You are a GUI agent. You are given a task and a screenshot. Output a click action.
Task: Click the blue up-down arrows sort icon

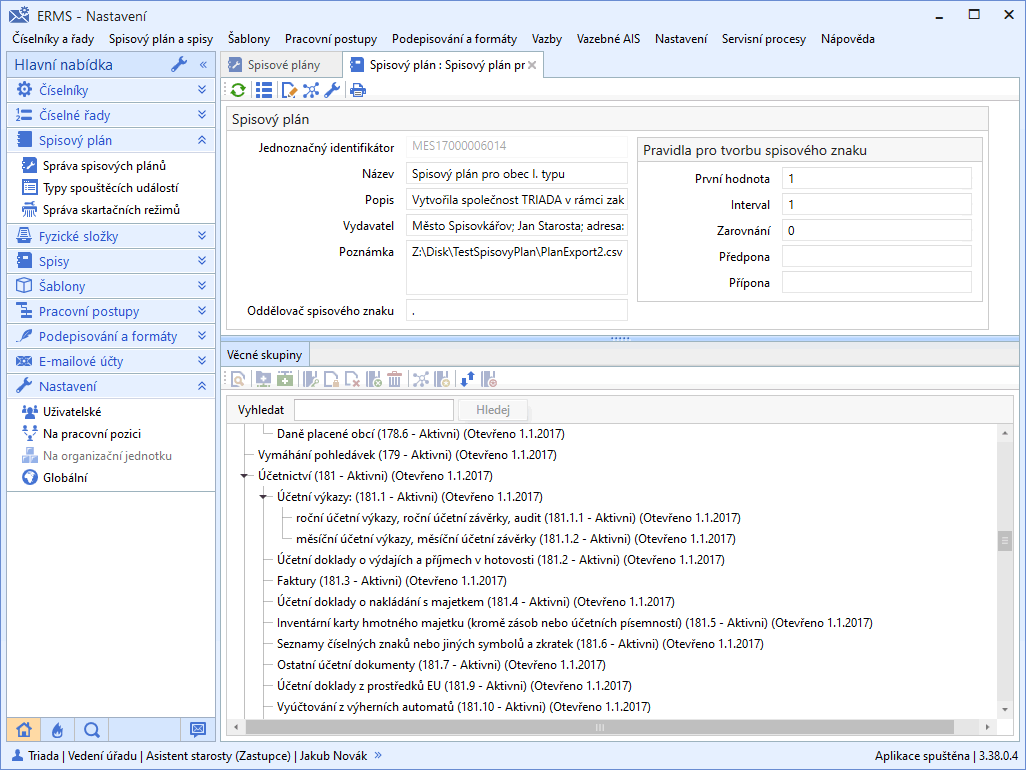[x=467, y=379]
